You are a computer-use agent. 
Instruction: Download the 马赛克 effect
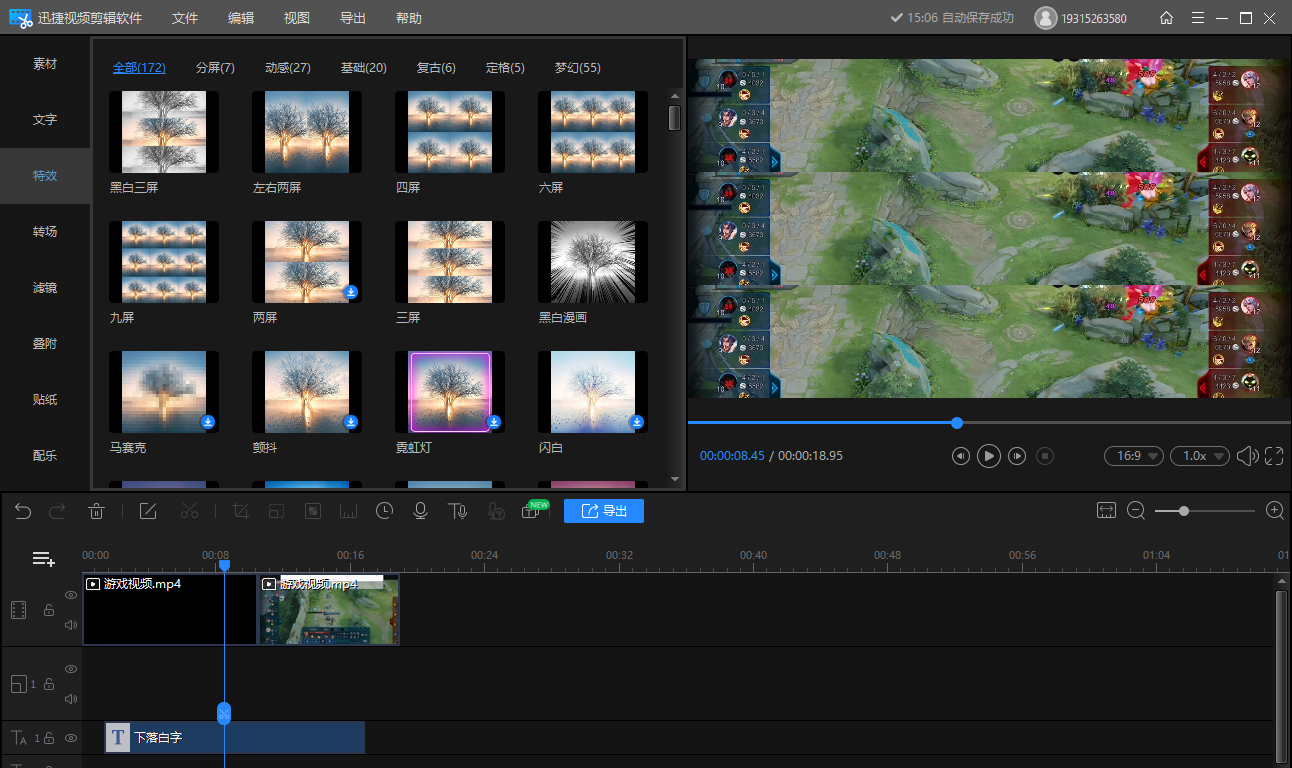tap(208, 422)
